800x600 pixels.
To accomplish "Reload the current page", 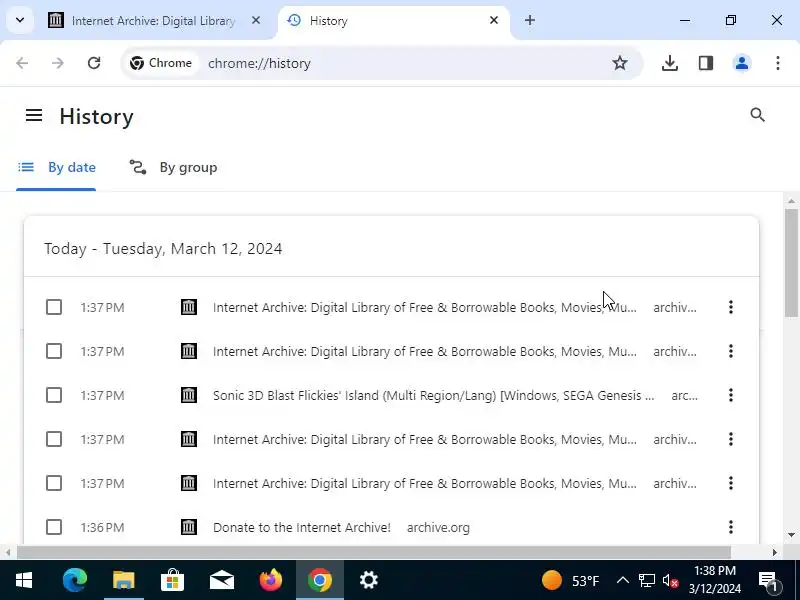I will (x=94, y=63).
